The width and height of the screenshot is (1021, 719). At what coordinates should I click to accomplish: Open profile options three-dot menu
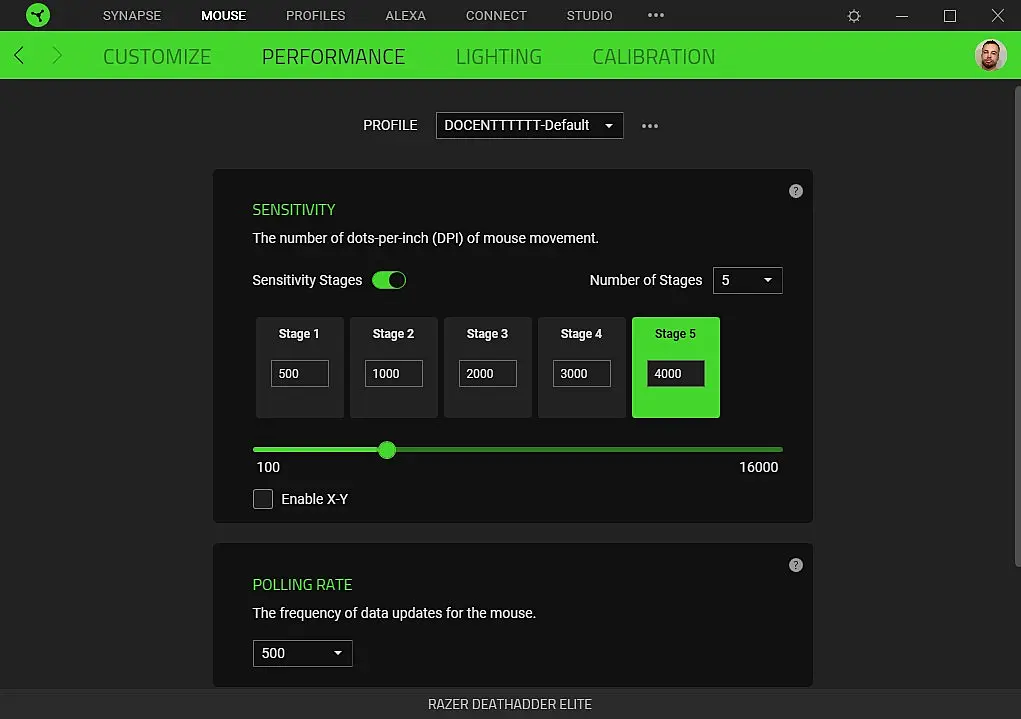coord(650,126)
